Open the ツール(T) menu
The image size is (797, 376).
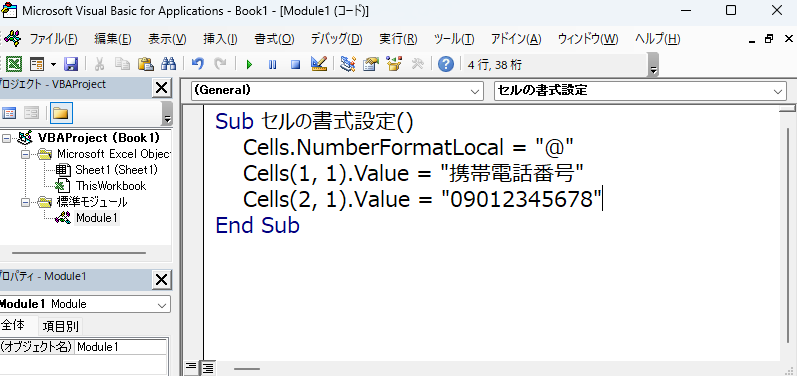[454, 39]
